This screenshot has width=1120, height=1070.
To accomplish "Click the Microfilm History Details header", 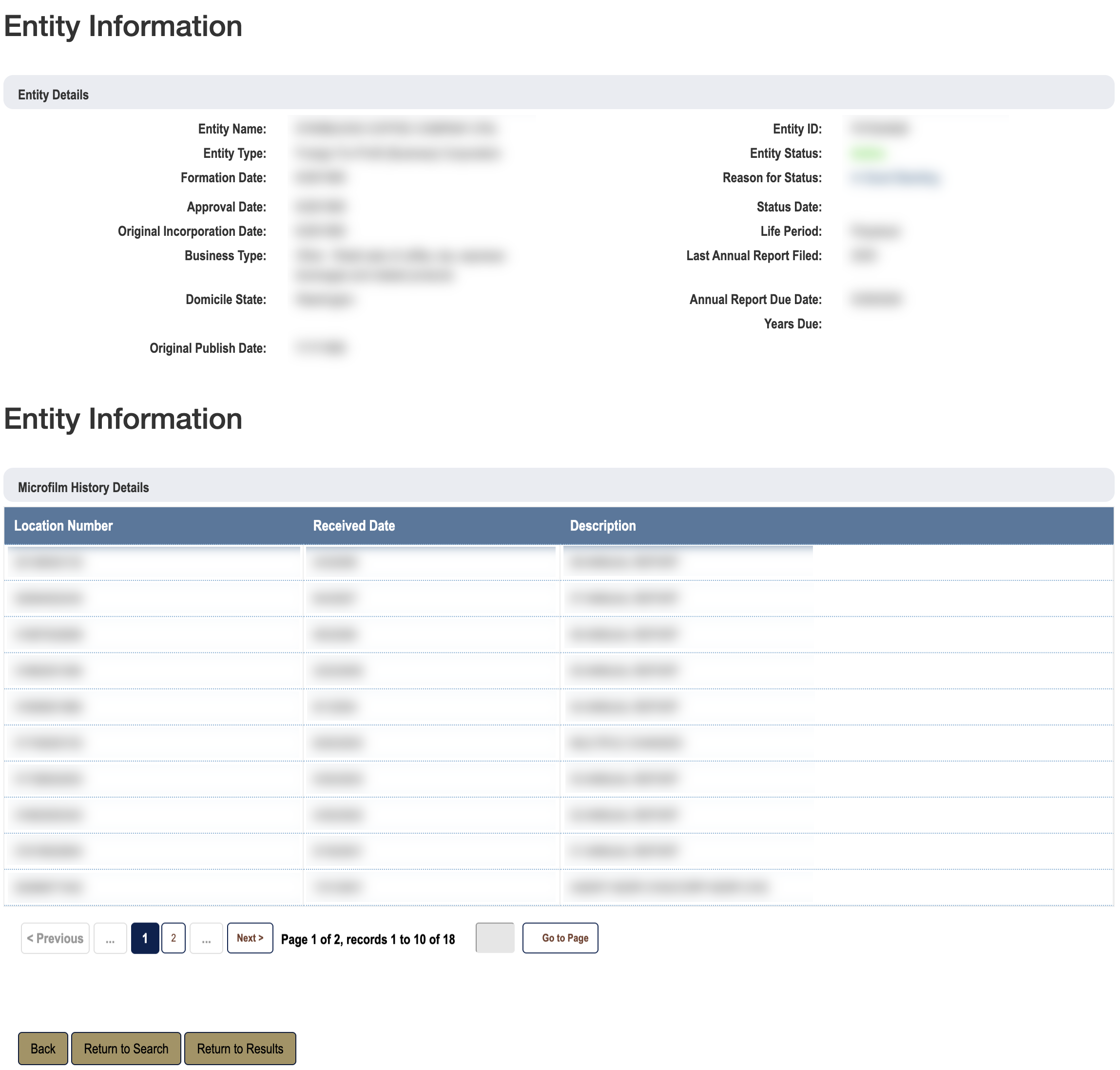I will [x=83, y=487].
